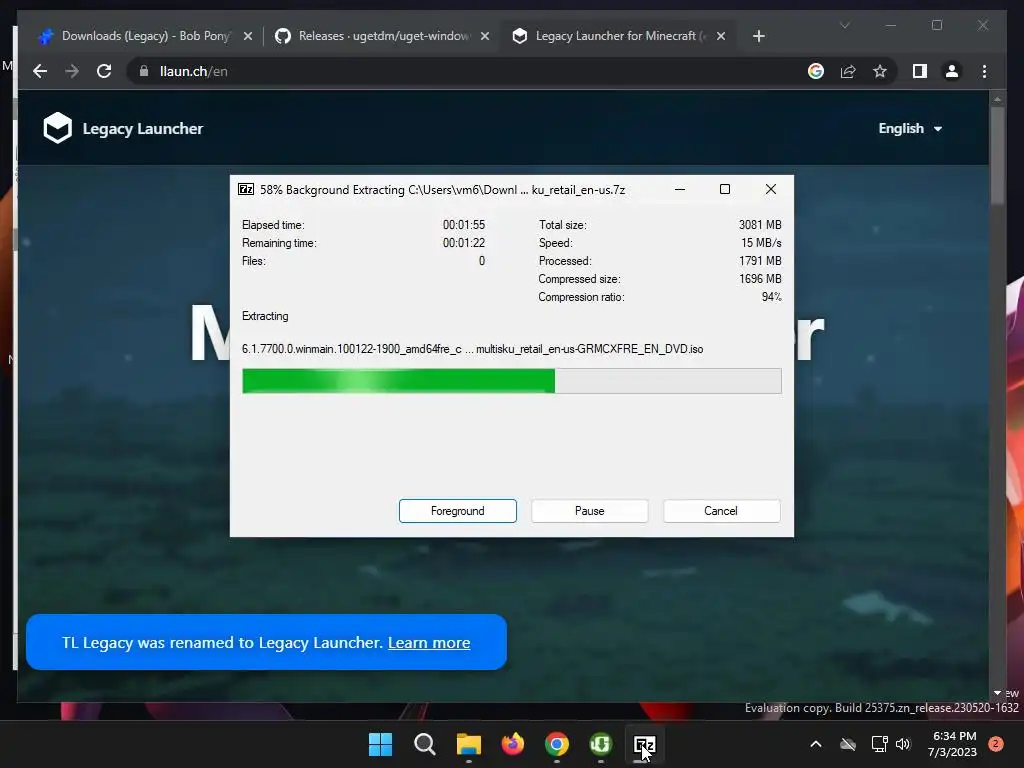The height and width of the screenshot is (768, 1024).
Task: Share this page via share icon
Action: pos(848,71)
